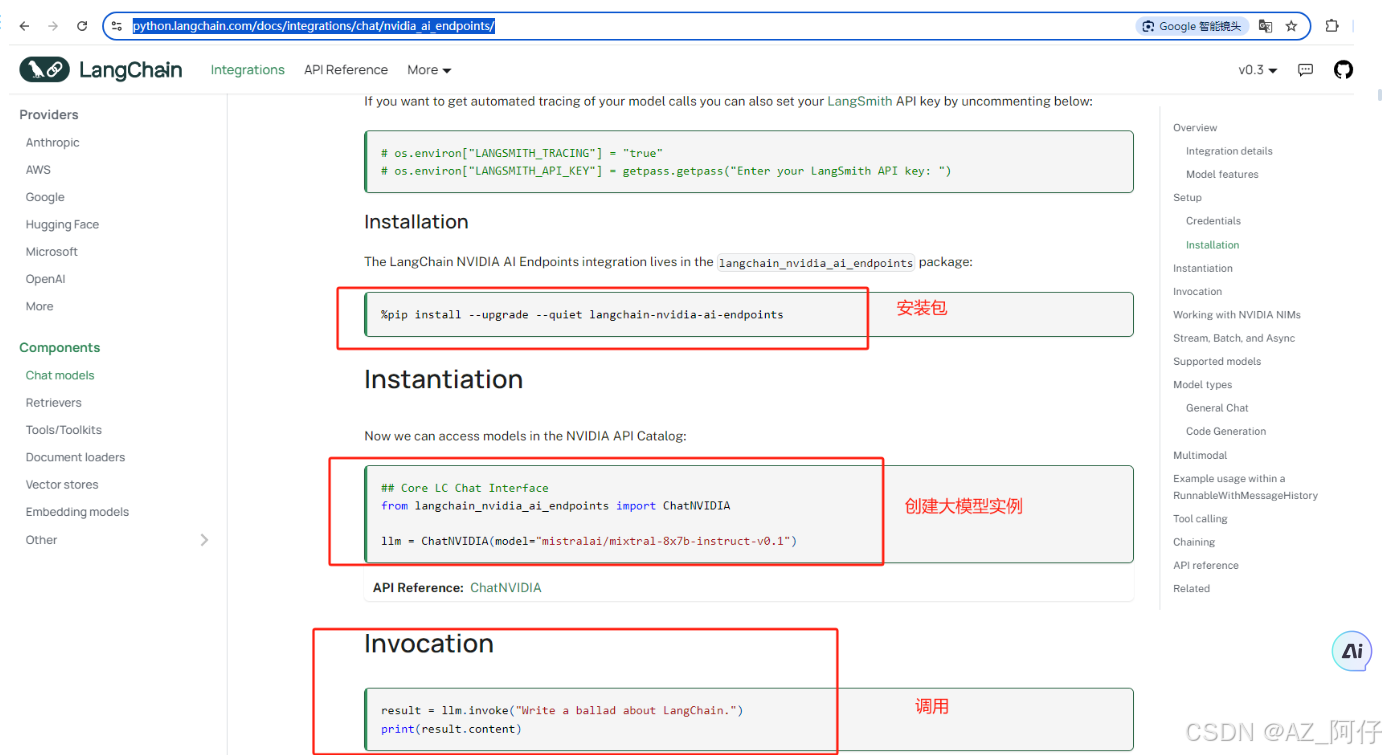Jump to Multimodal in contents
Image resolution: width=1386 pixels, height=755 pixels.
[1200, 455]
